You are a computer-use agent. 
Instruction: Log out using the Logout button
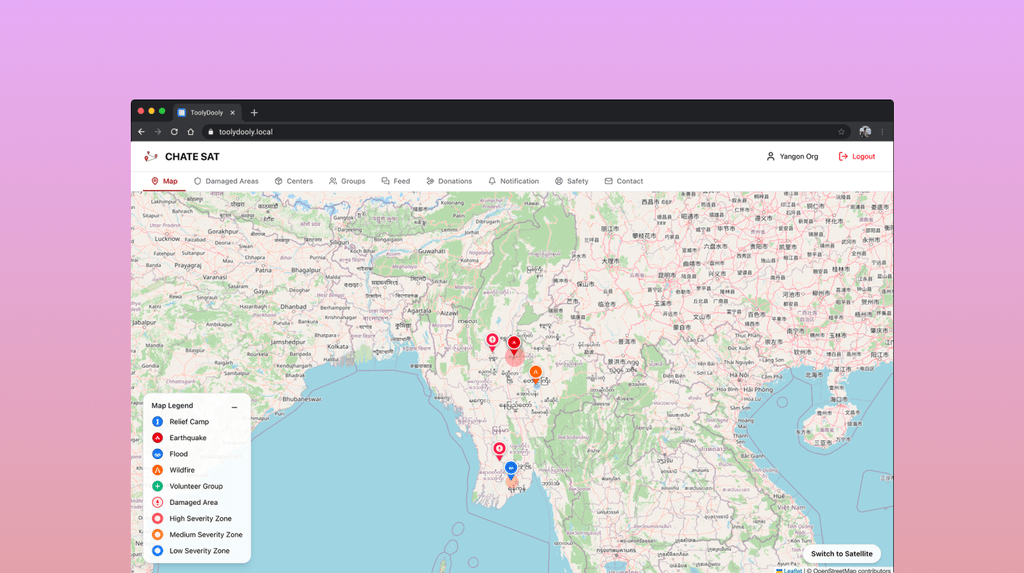point(856,156)
